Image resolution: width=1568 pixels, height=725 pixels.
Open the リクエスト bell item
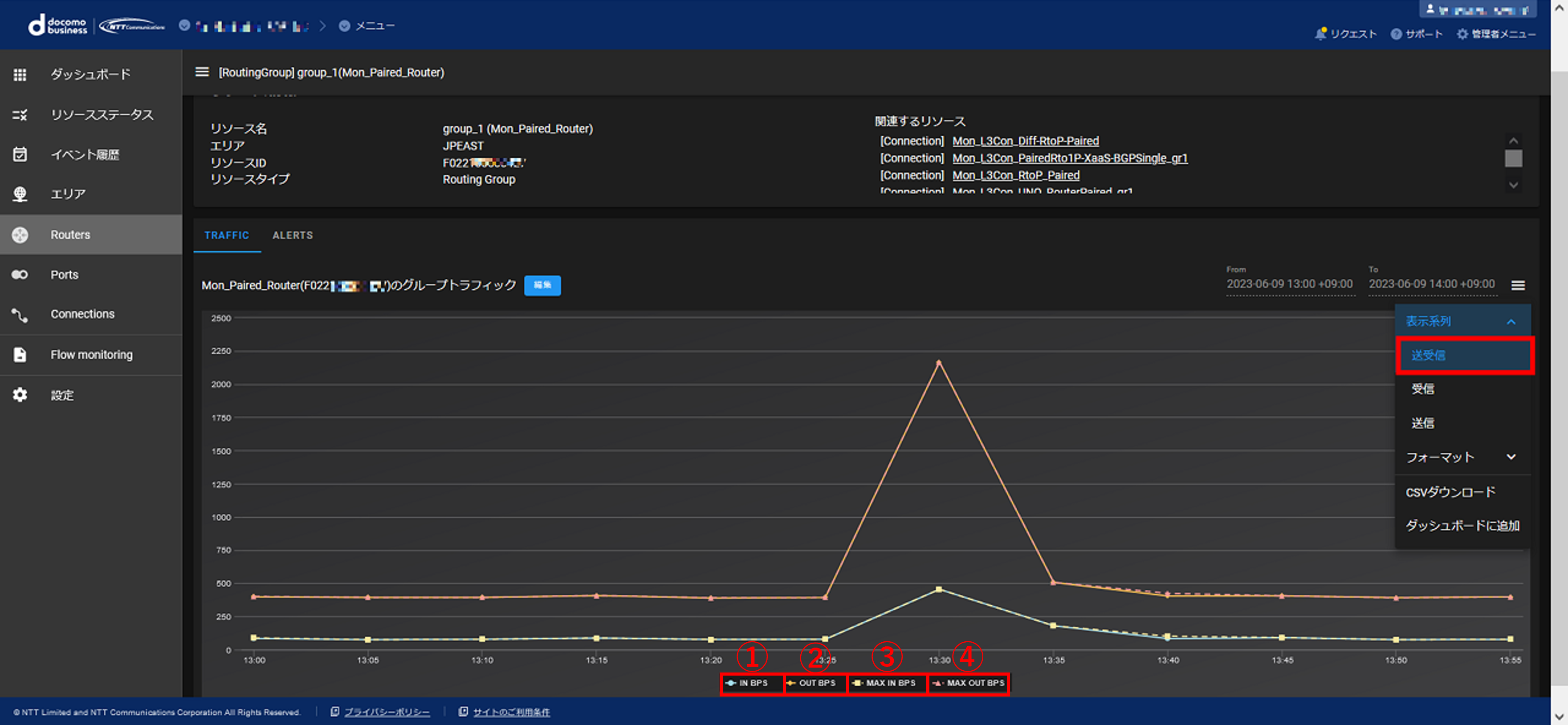coord(1345,34)
